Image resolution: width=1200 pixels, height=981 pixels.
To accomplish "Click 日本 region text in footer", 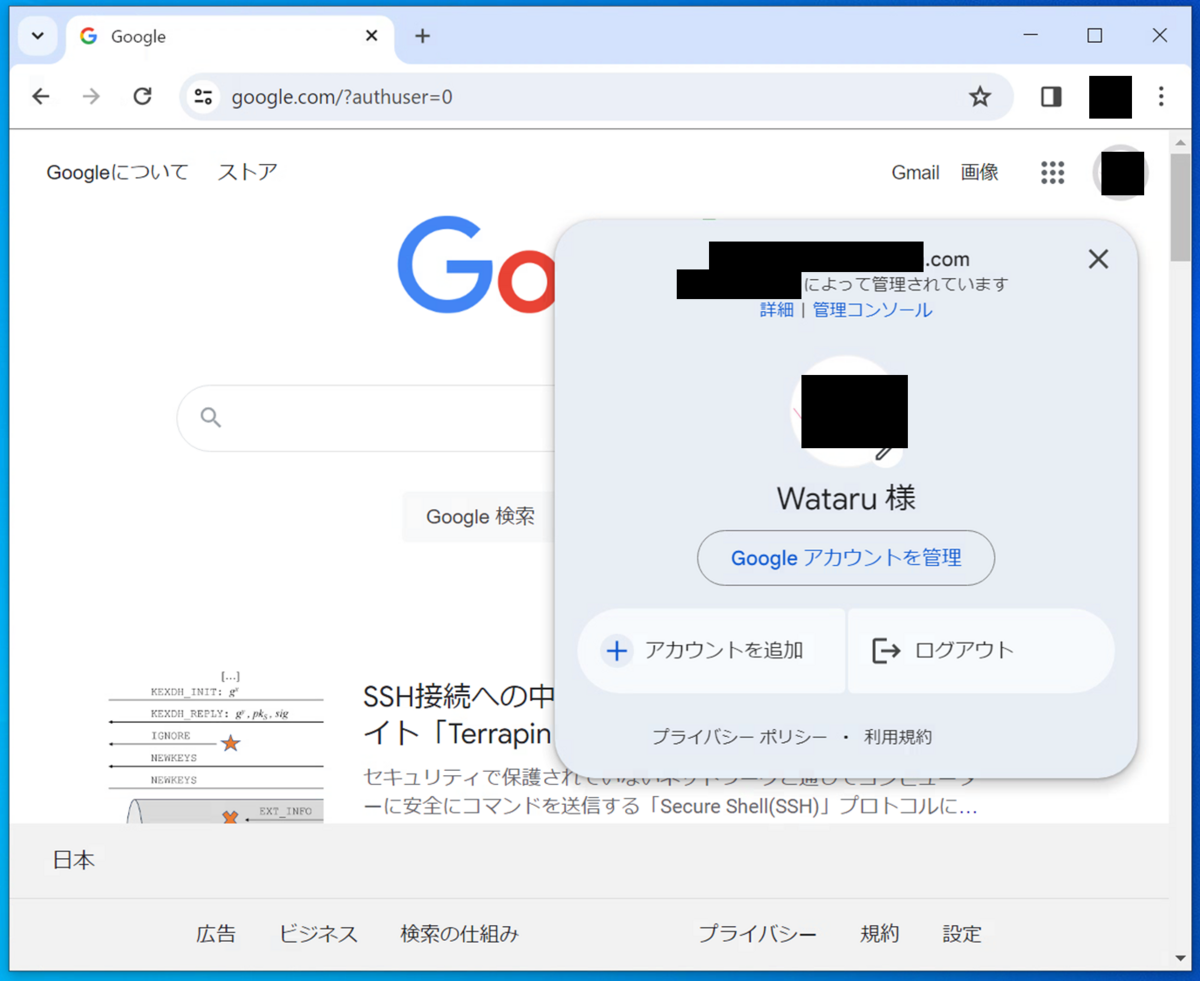I will coord(73,860).
